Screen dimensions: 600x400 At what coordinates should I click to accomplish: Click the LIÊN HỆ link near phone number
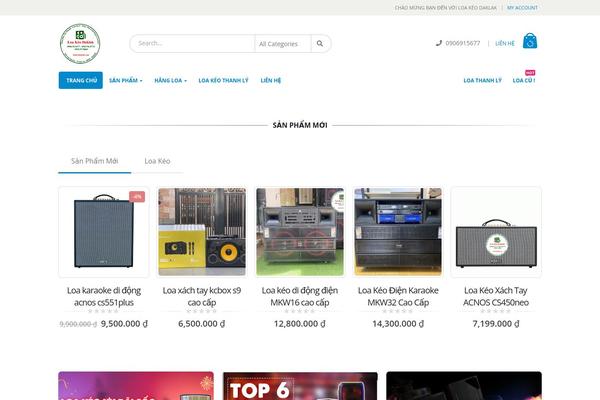click(x=505, y=43)
